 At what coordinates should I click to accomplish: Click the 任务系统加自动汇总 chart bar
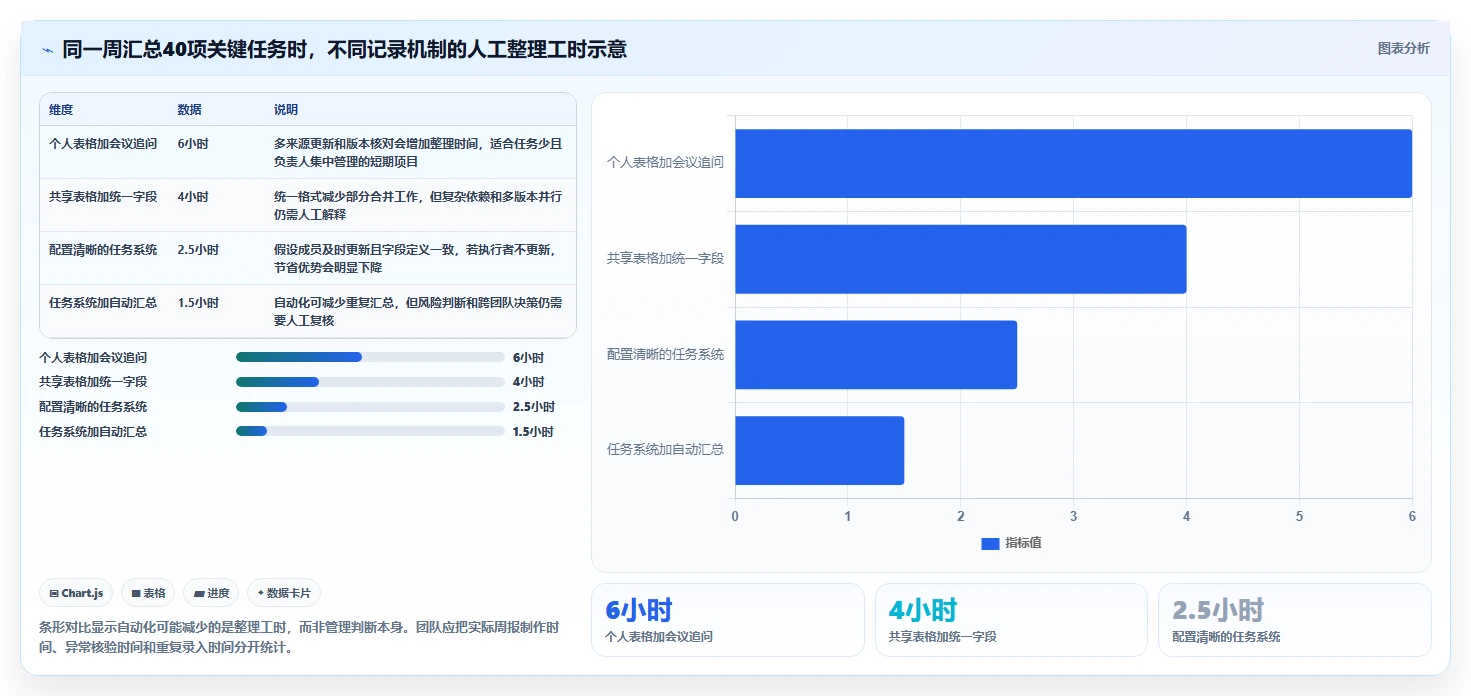point(819,451)
